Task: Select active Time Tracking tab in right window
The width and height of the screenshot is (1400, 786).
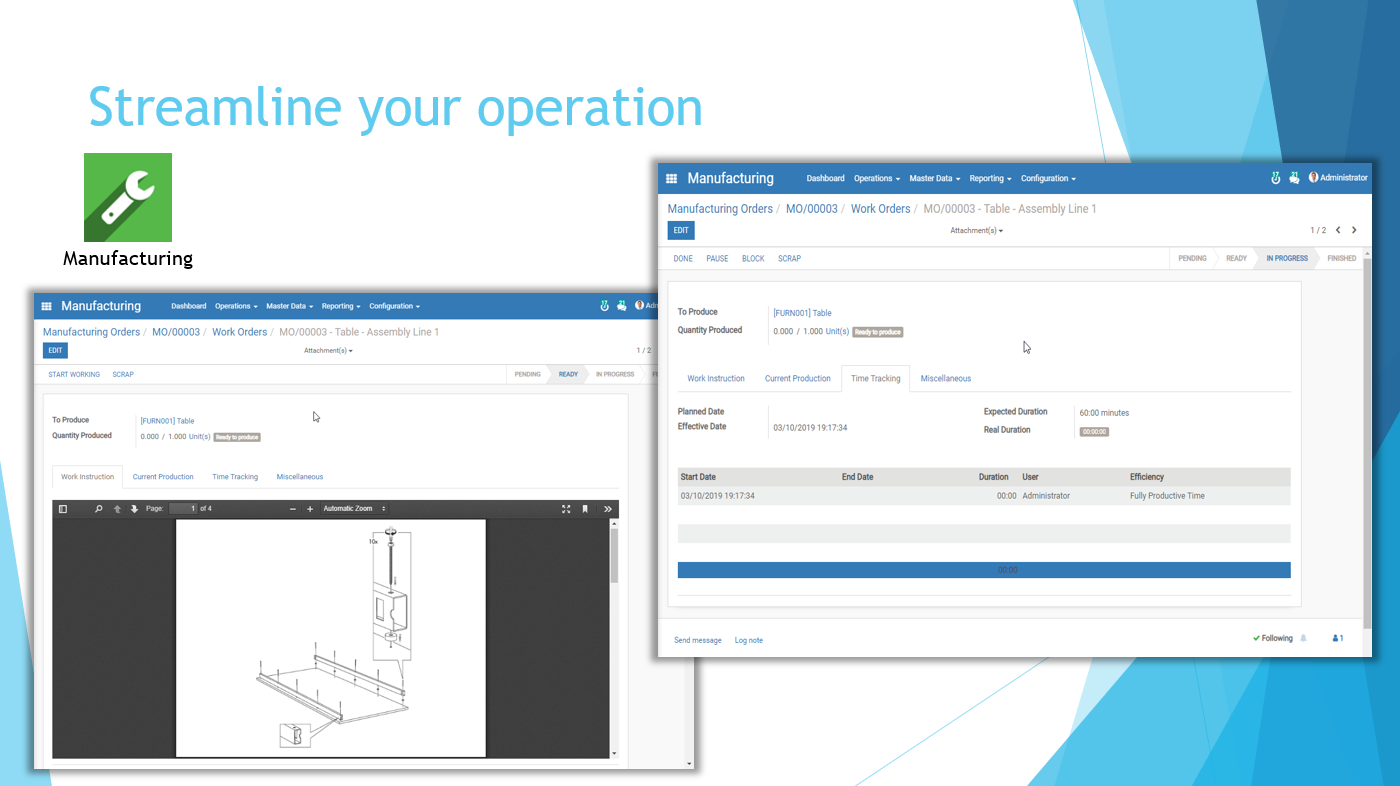Action: [x=876, y=378]
